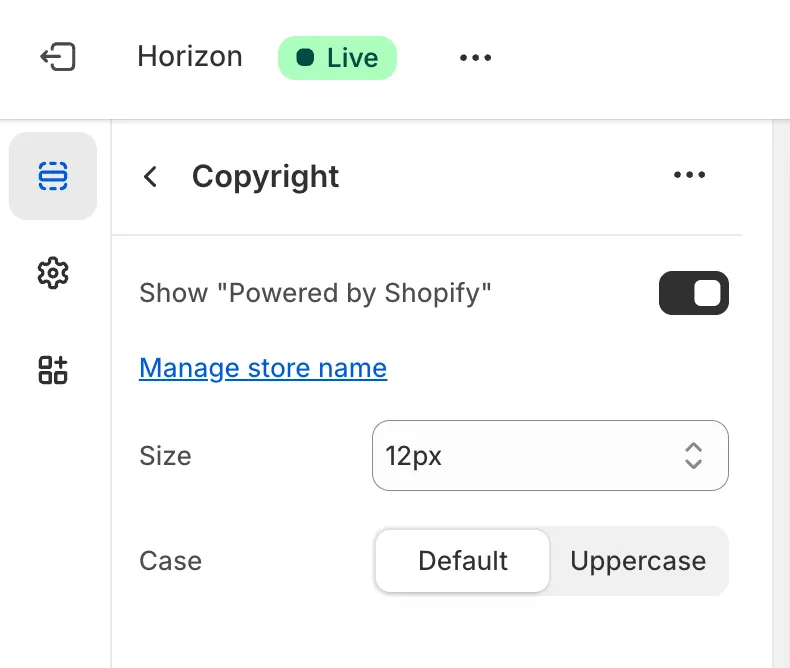
Task: Click the scrollbar track on right edge
Action: click(x=781, y=400)
